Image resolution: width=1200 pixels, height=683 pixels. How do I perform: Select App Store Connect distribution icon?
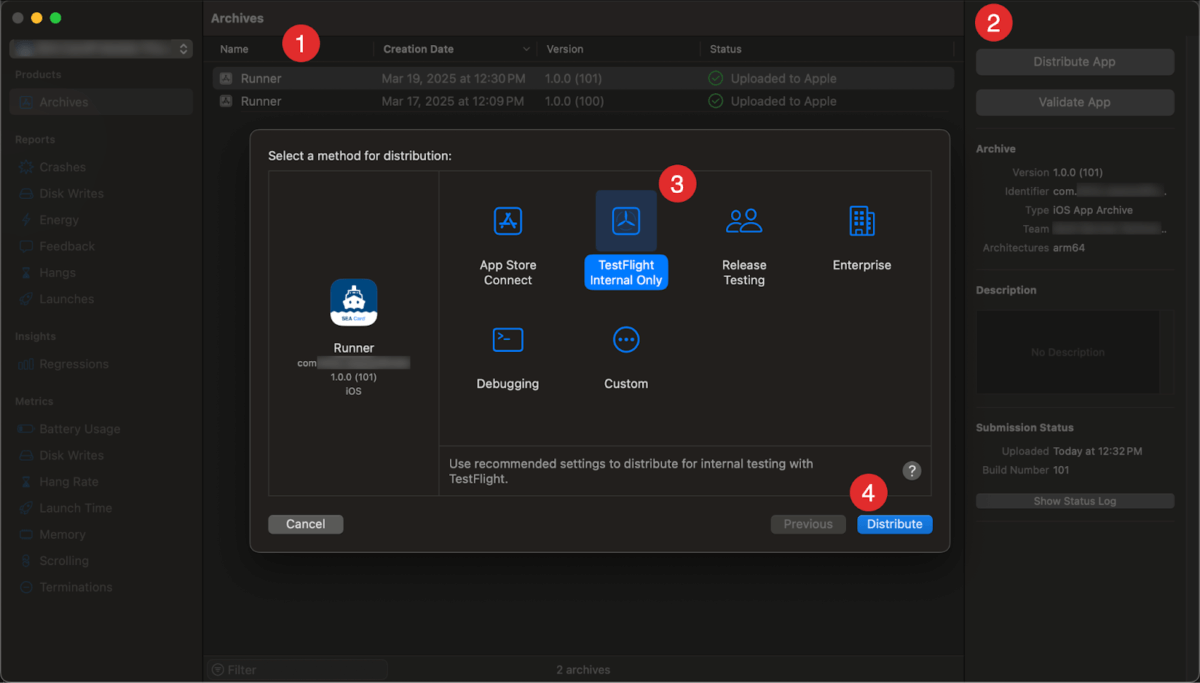[x=508, y=221]
